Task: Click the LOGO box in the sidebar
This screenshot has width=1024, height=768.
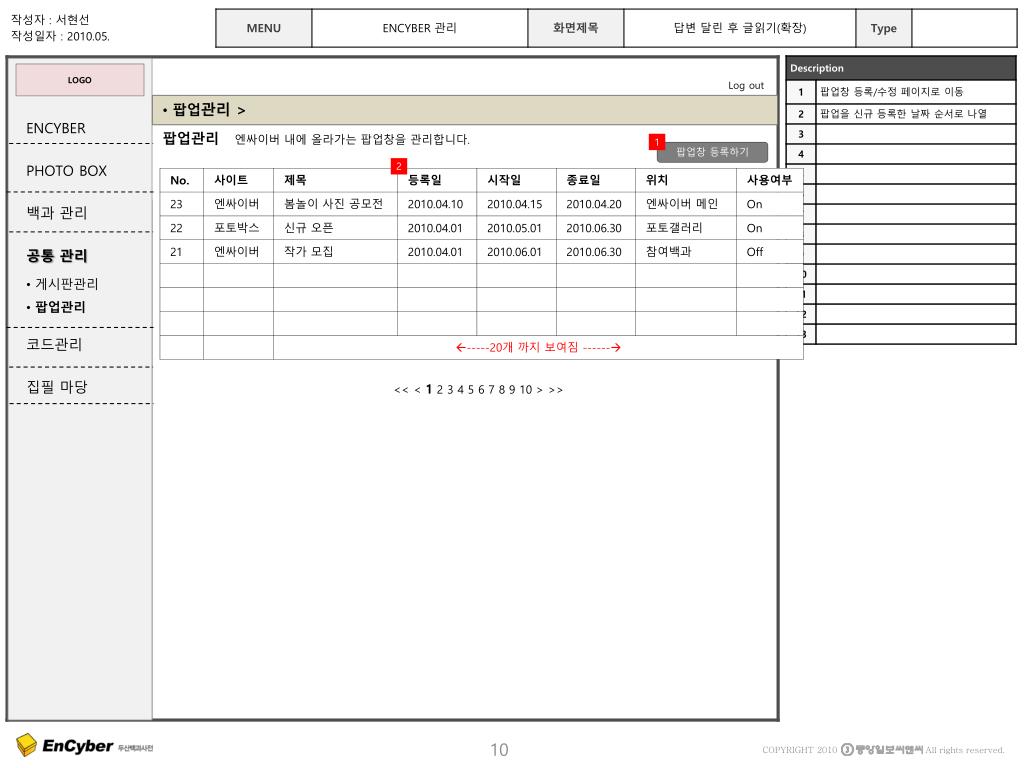Action: click(80, 80)
